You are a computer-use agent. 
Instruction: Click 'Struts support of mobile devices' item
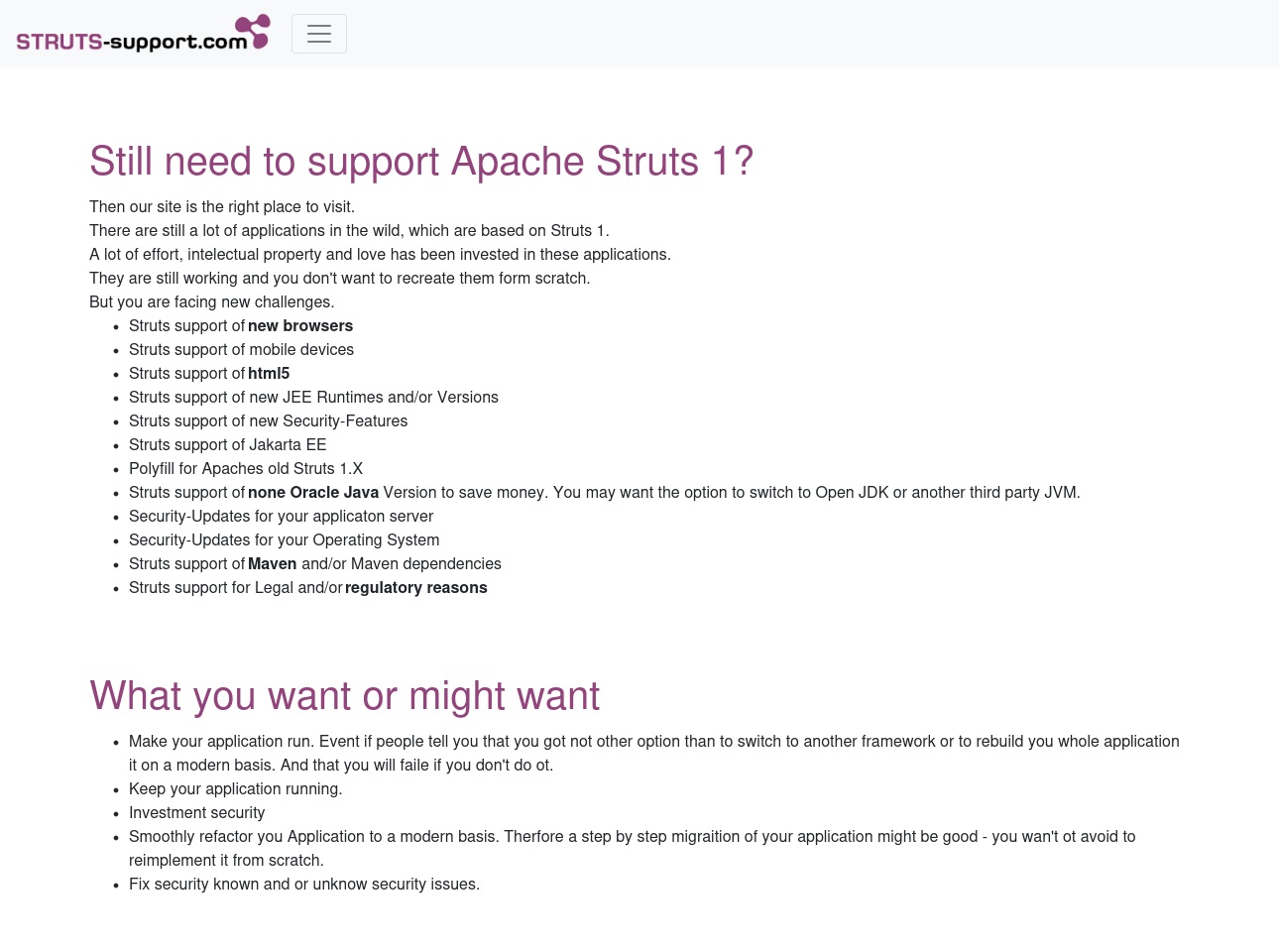[x=241, y=349]
